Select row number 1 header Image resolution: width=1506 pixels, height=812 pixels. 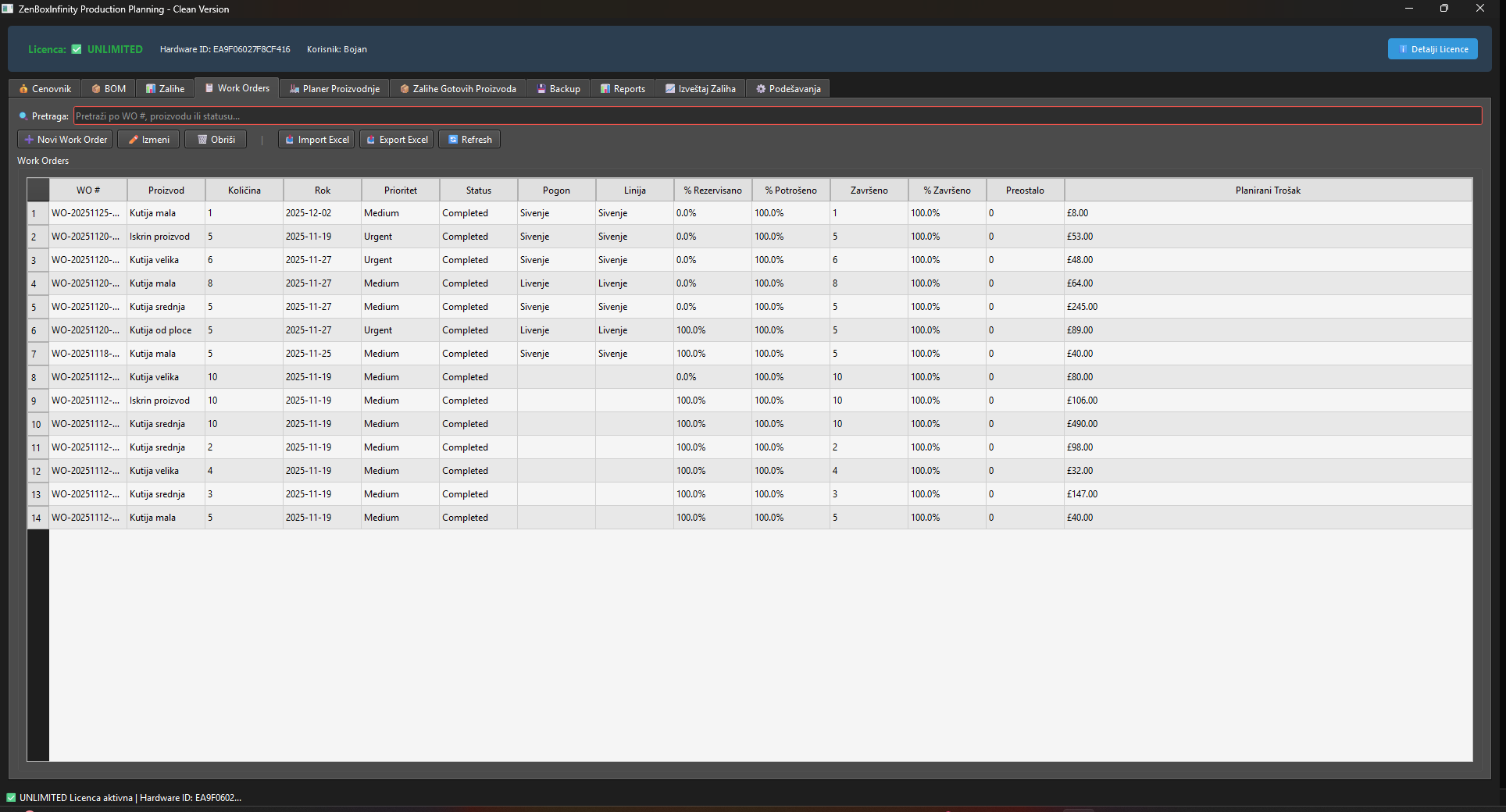pos(37,213)
